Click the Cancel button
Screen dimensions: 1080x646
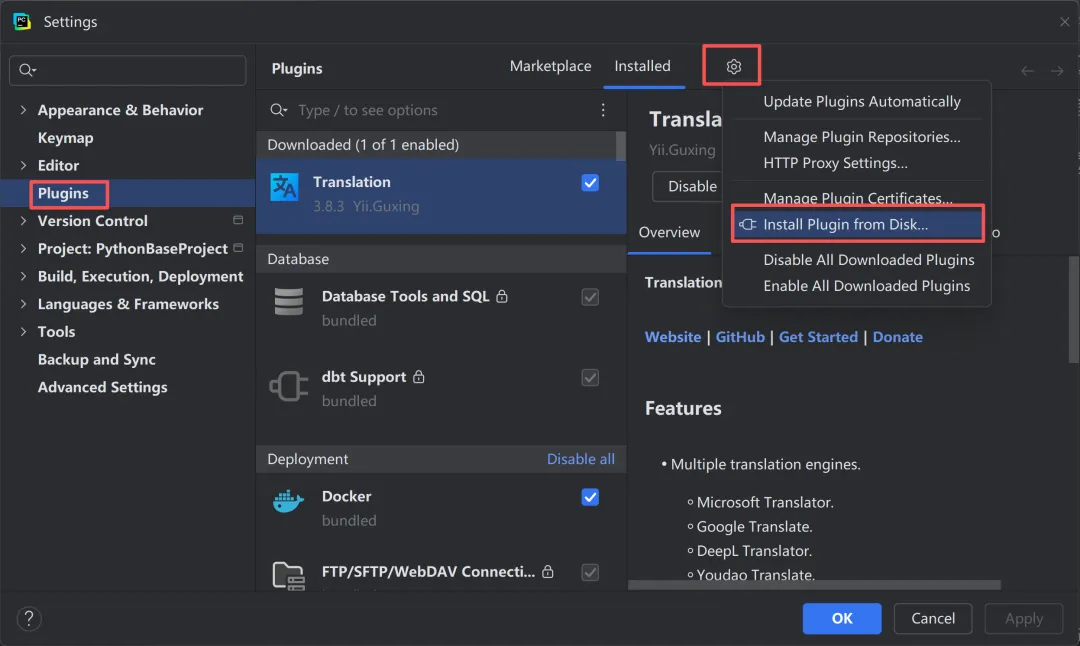(x=933, y=618)
